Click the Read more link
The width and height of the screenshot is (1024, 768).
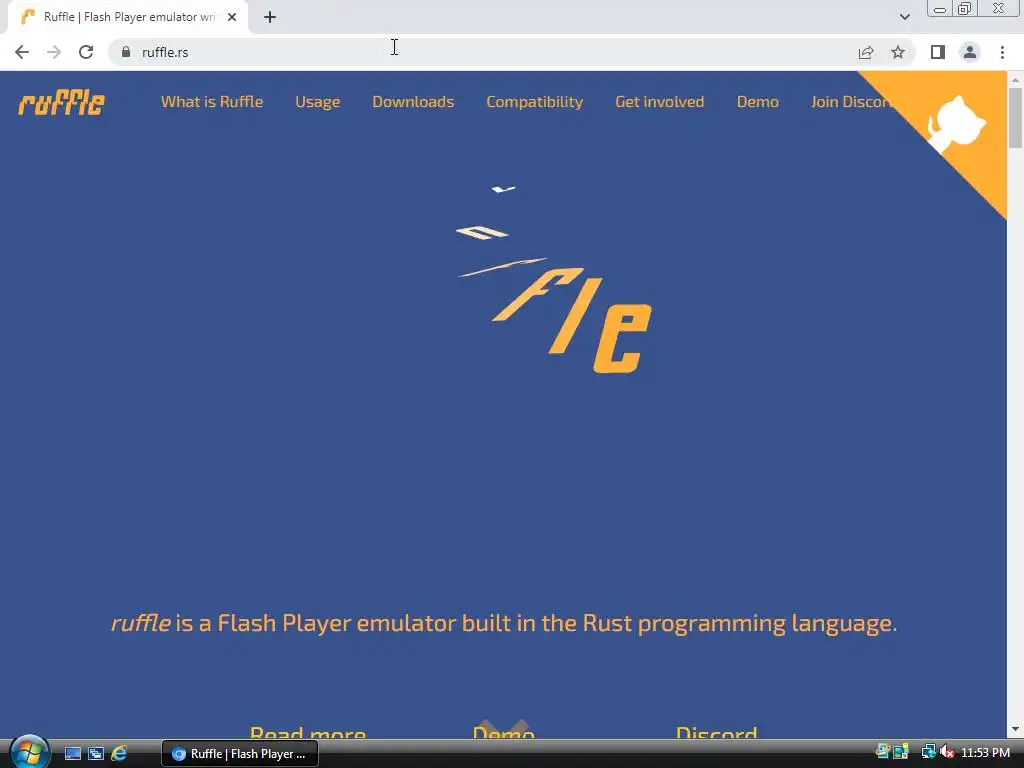[308, 731]
